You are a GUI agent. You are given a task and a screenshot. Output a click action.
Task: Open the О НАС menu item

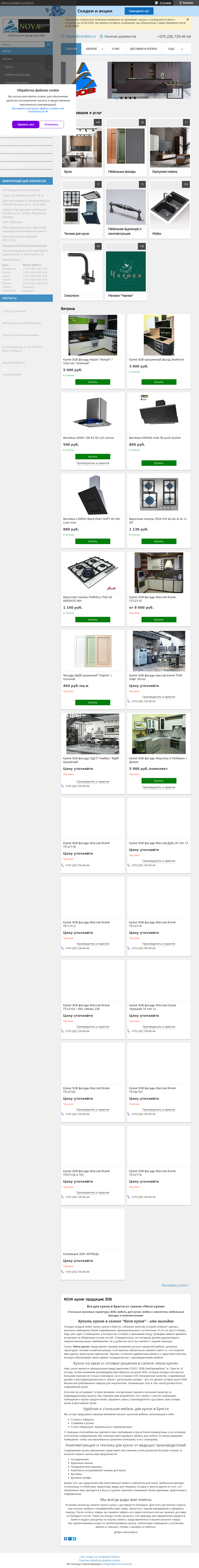pyautogui.click(x=116, y=49)
